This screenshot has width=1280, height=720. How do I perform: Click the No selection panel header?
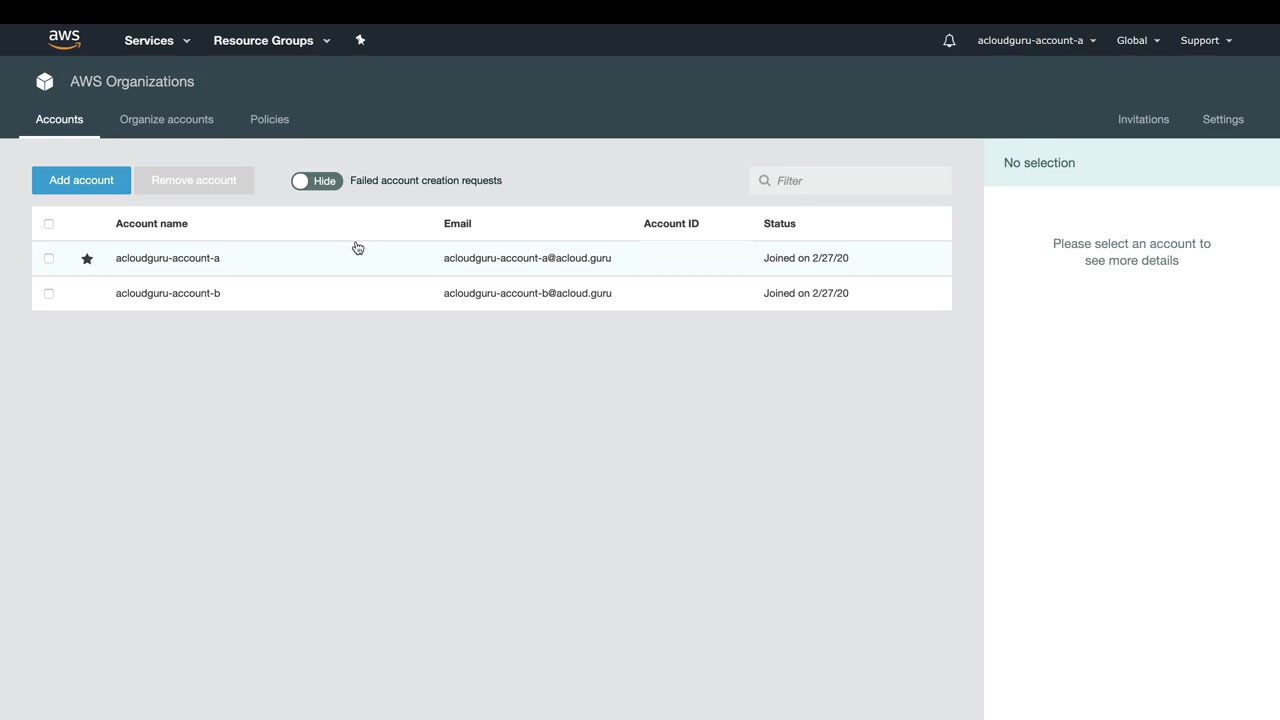point(1132,163)
